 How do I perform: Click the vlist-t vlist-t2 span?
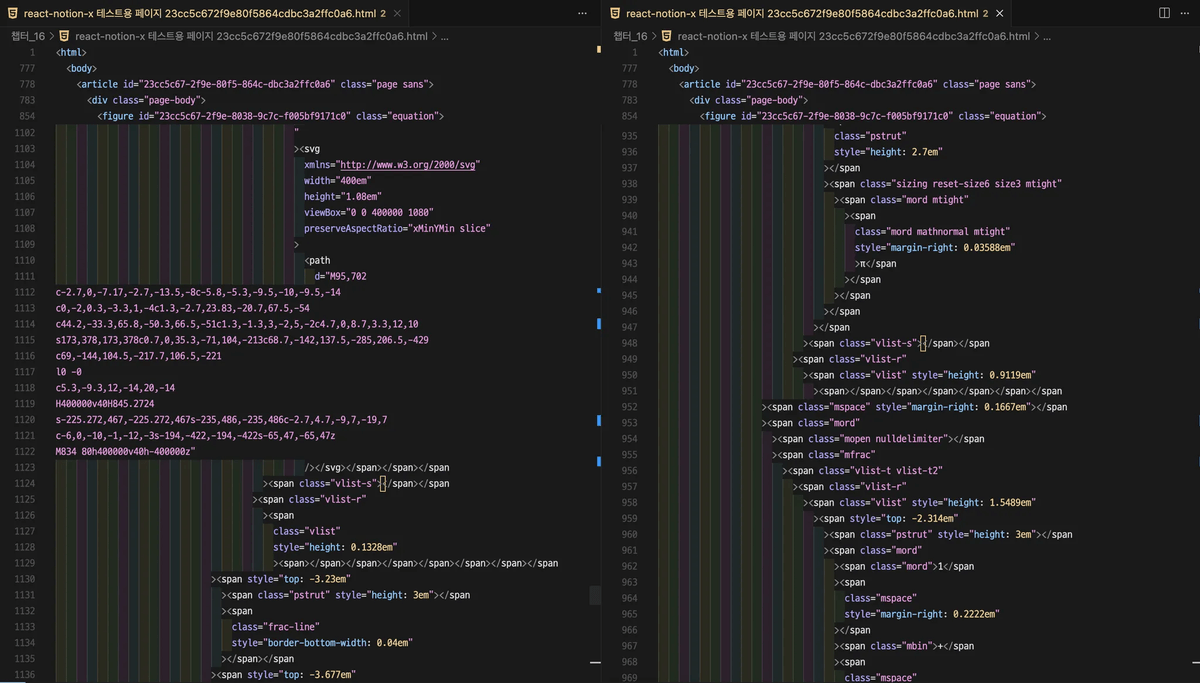coord(864,470)
